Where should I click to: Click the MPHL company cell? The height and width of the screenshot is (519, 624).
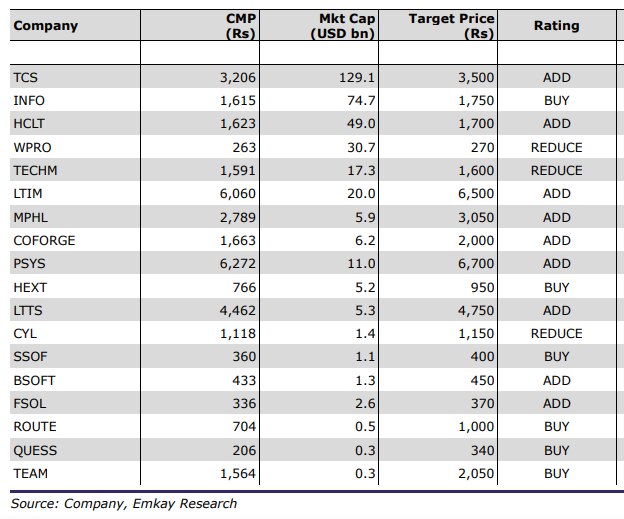pyautogui.click(x=30, y=217)
